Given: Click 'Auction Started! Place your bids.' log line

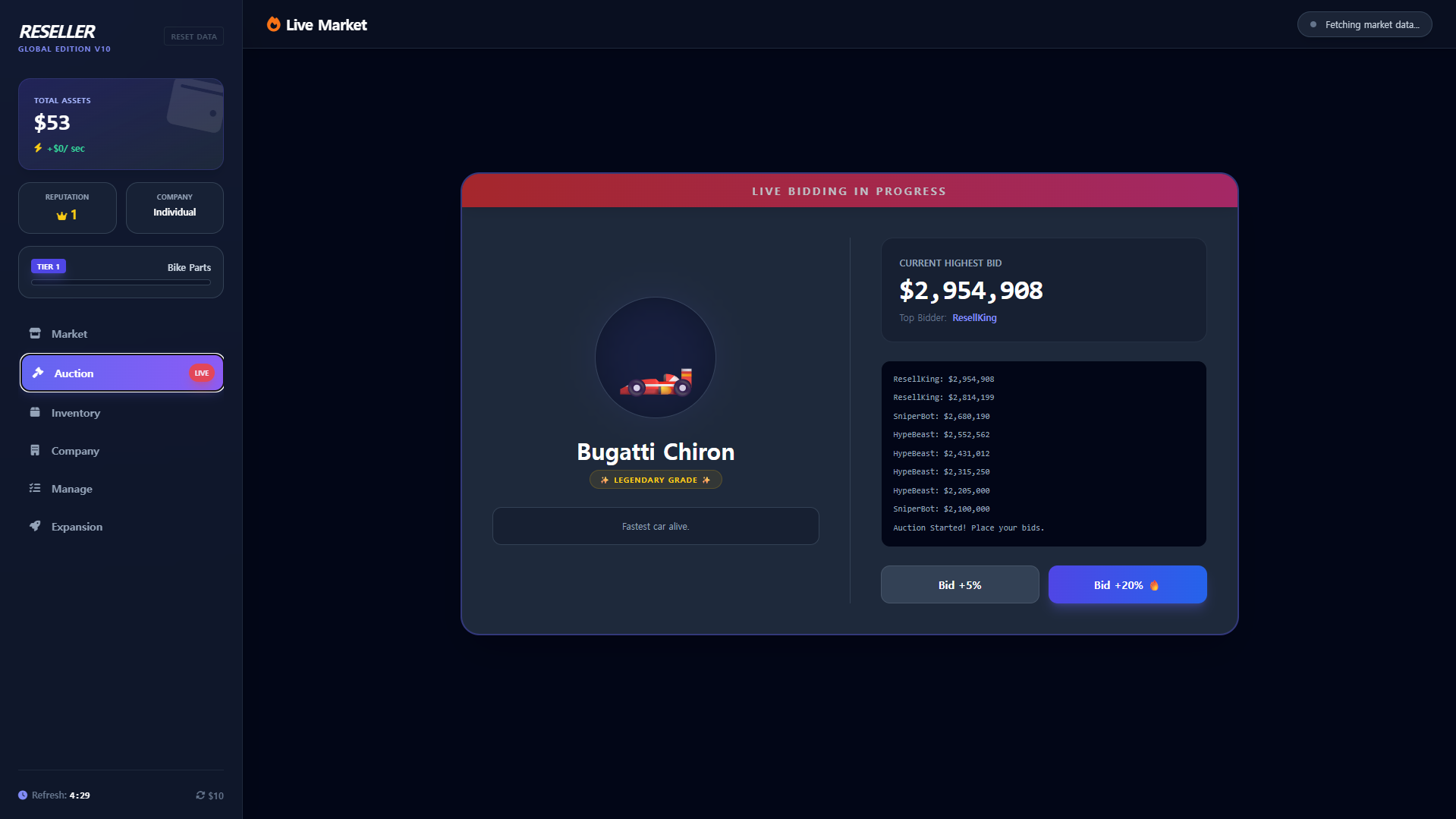Looking at the screenshot, I should [968, 528].
